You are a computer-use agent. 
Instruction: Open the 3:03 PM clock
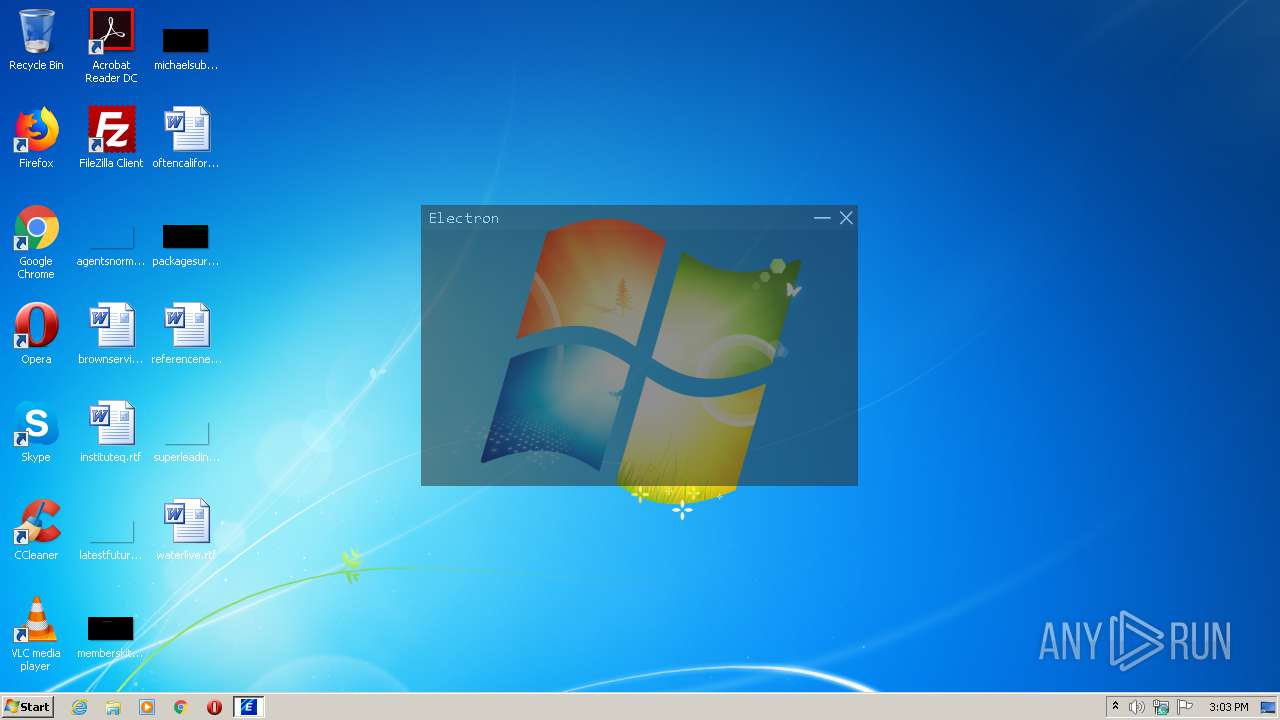(x=1228, y=707)
